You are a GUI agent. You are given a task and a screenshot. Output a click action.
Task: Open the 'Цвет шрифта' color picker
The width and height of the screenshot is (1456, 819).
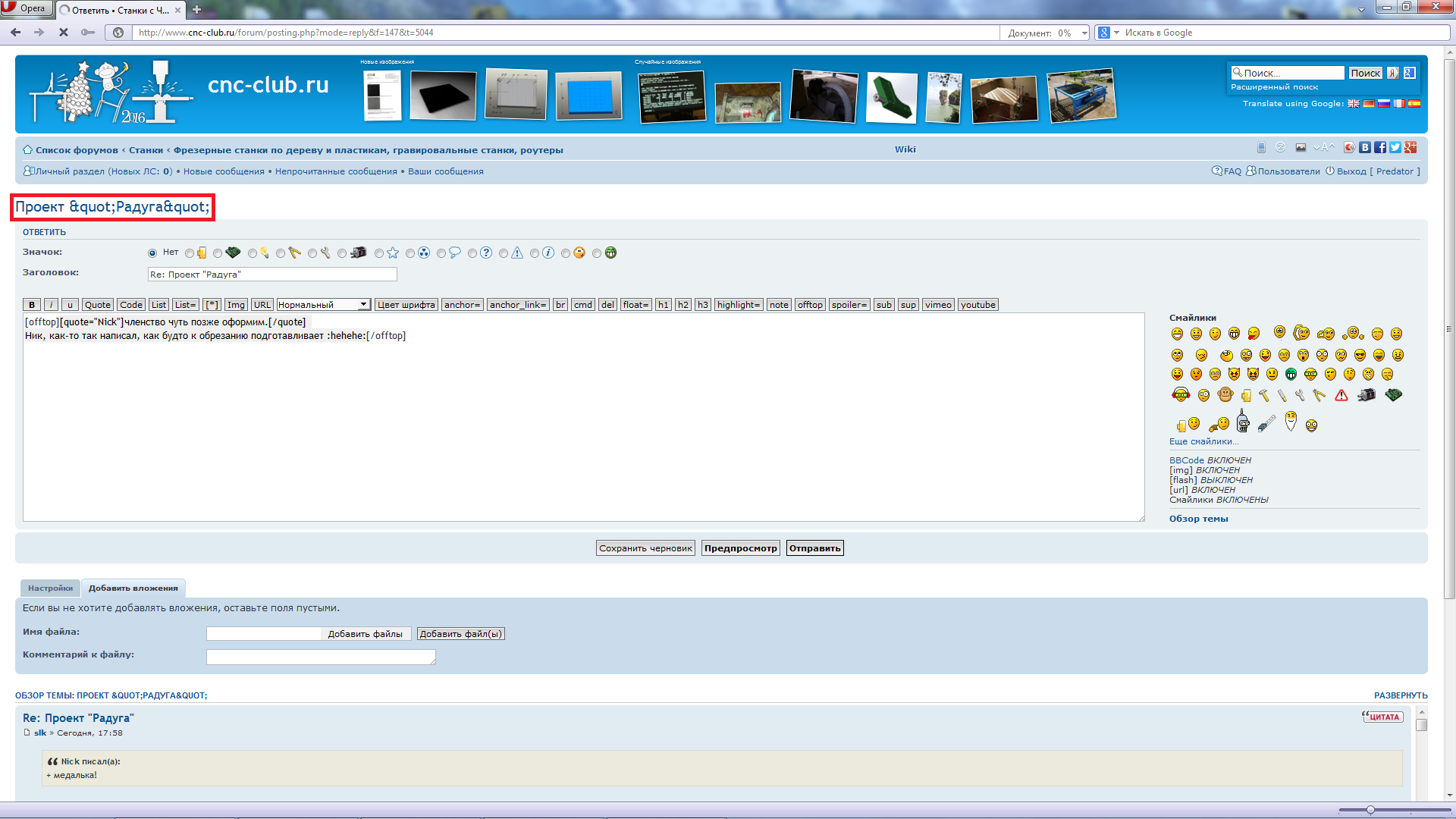pos(406,305)
